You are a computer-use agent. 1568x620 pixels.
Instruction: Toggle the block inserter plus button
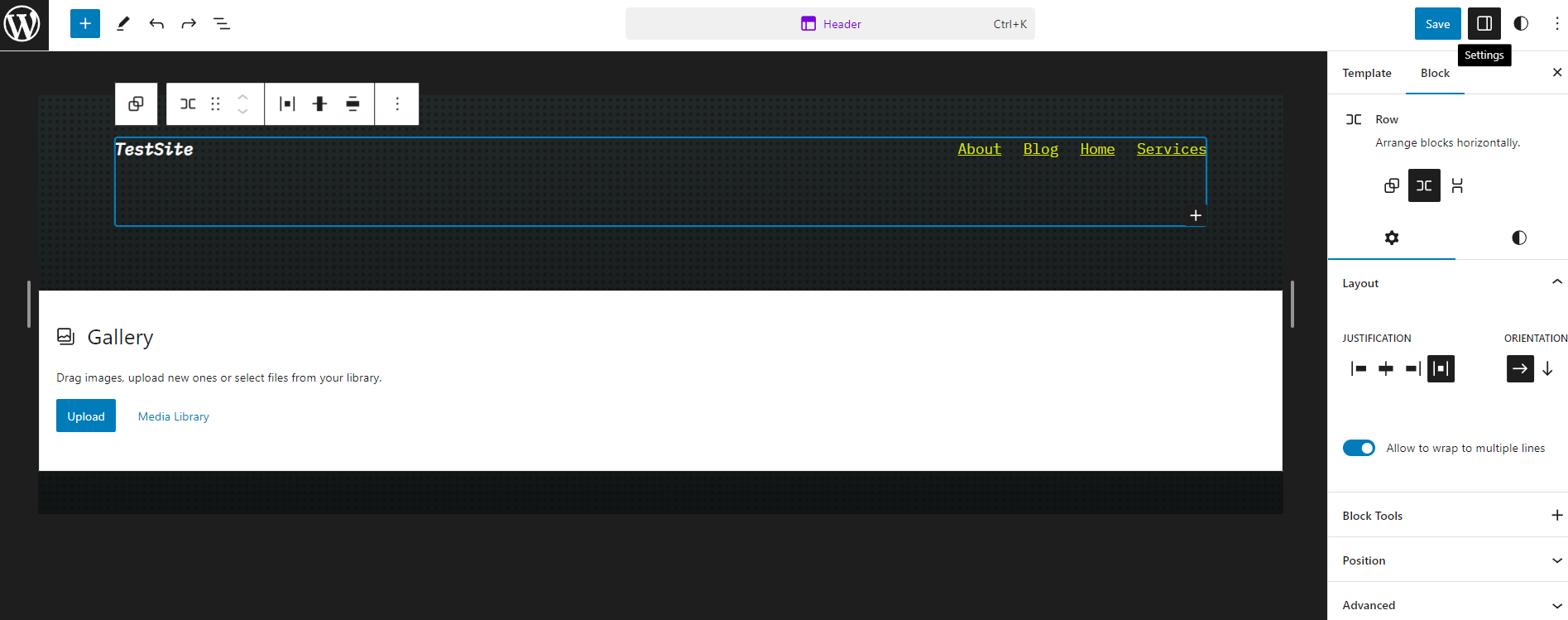click(x=85, y=24)
